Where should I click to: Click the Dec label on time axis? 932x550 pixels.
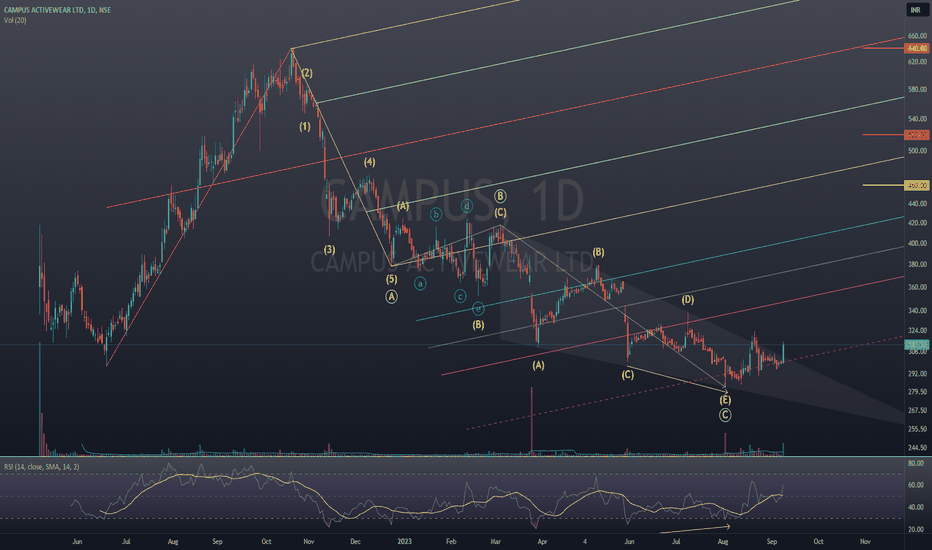[x=355, y=542]
